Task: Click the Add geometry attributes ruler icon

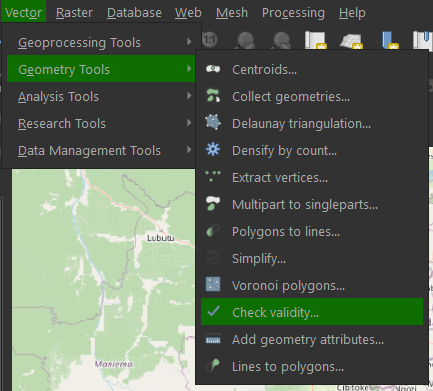Action: [213, 339]
